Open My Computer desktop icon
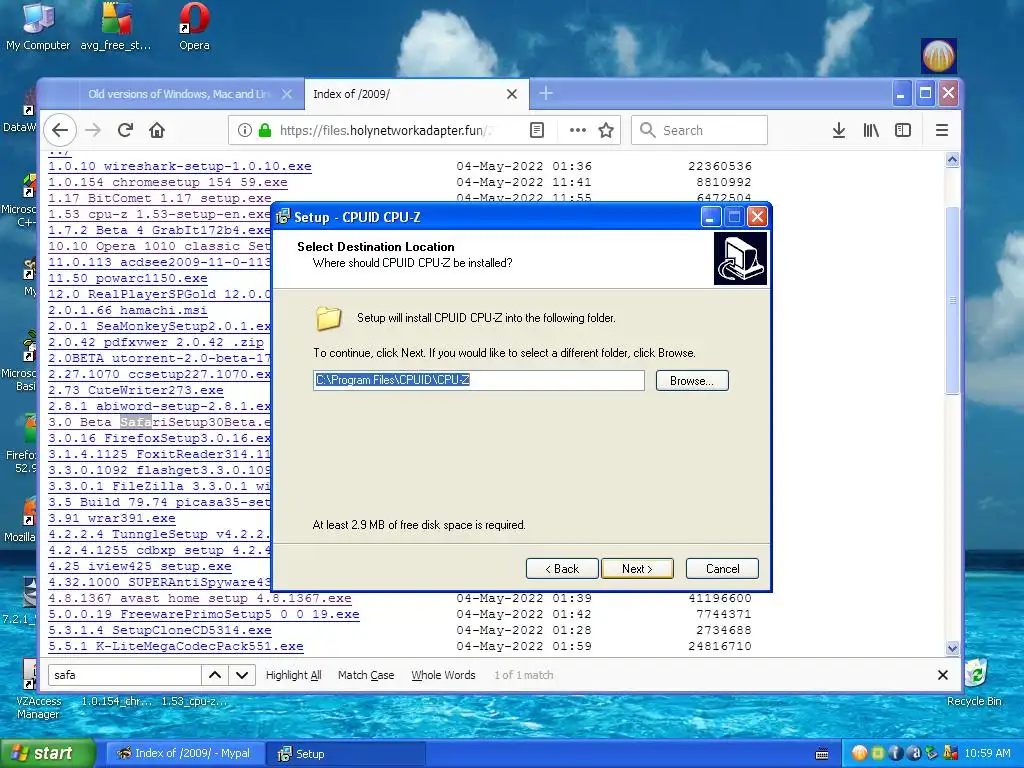 pyautogui.click(x=38, y=27)
